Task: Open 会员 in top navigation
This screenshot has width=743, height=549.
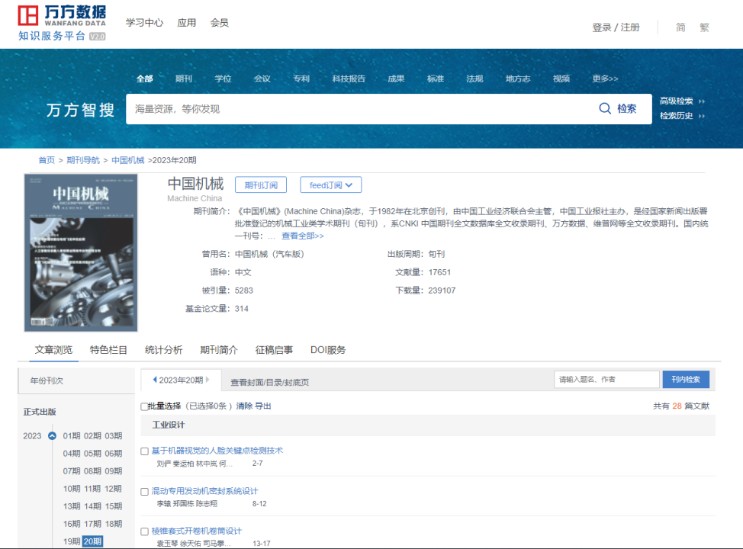Action: point(219,22)
